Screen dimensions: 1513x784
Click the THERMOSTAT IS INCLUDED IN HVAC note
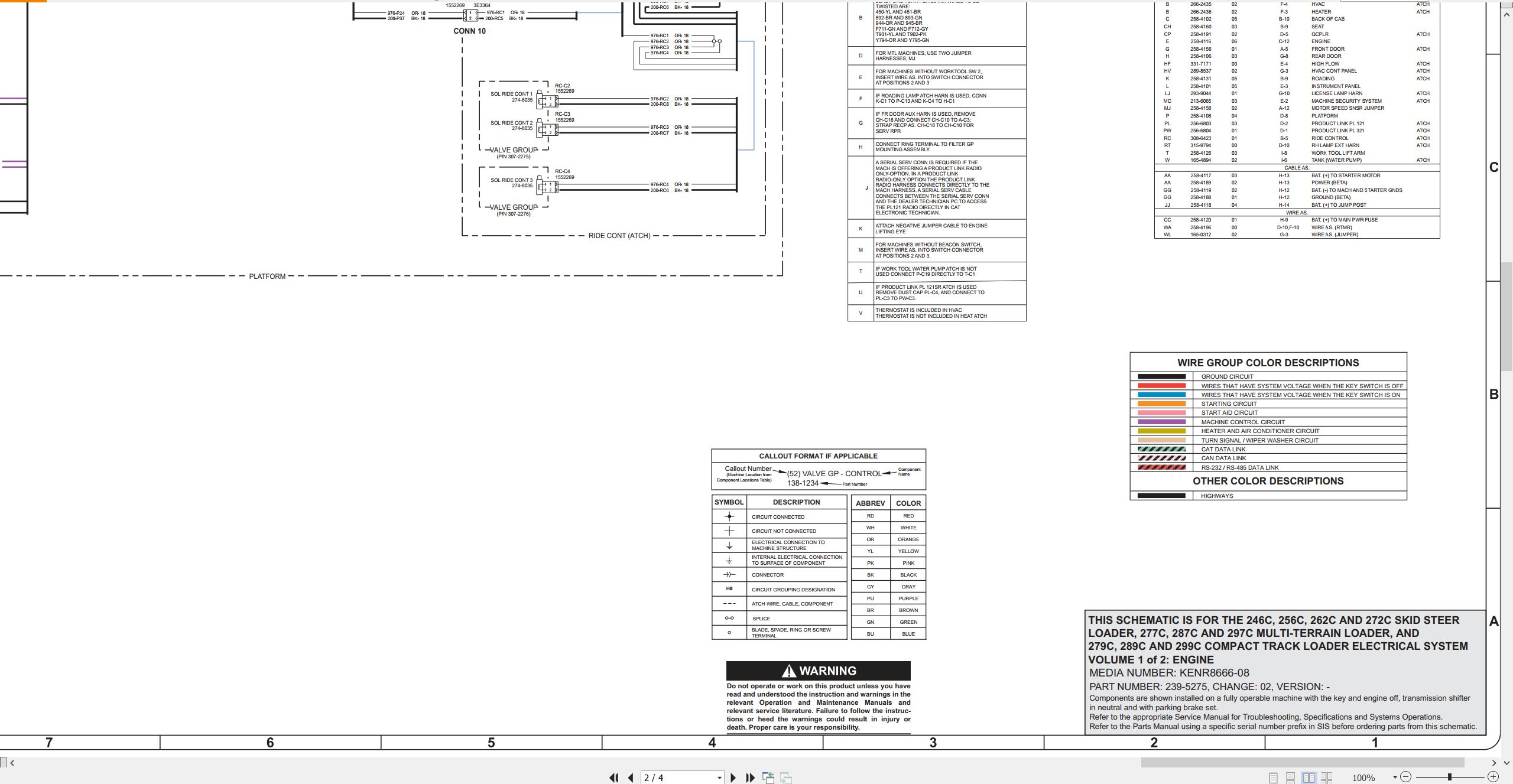[931, 313]
